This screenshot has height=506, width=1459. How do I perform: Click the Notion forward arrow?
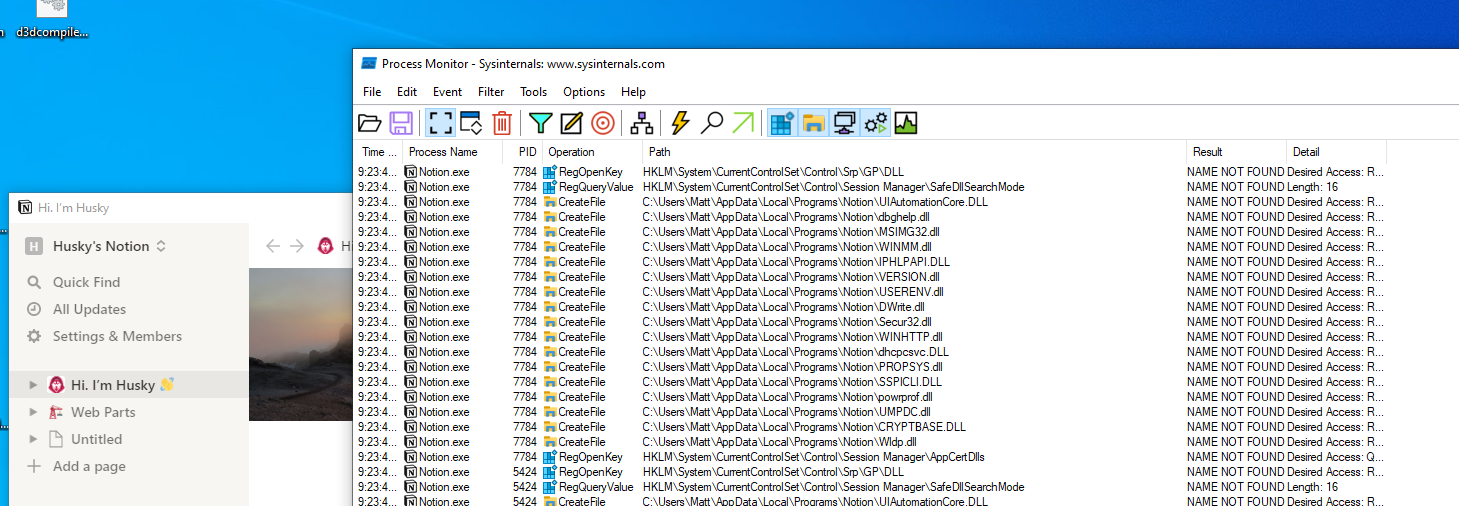(x=297, y=246)
